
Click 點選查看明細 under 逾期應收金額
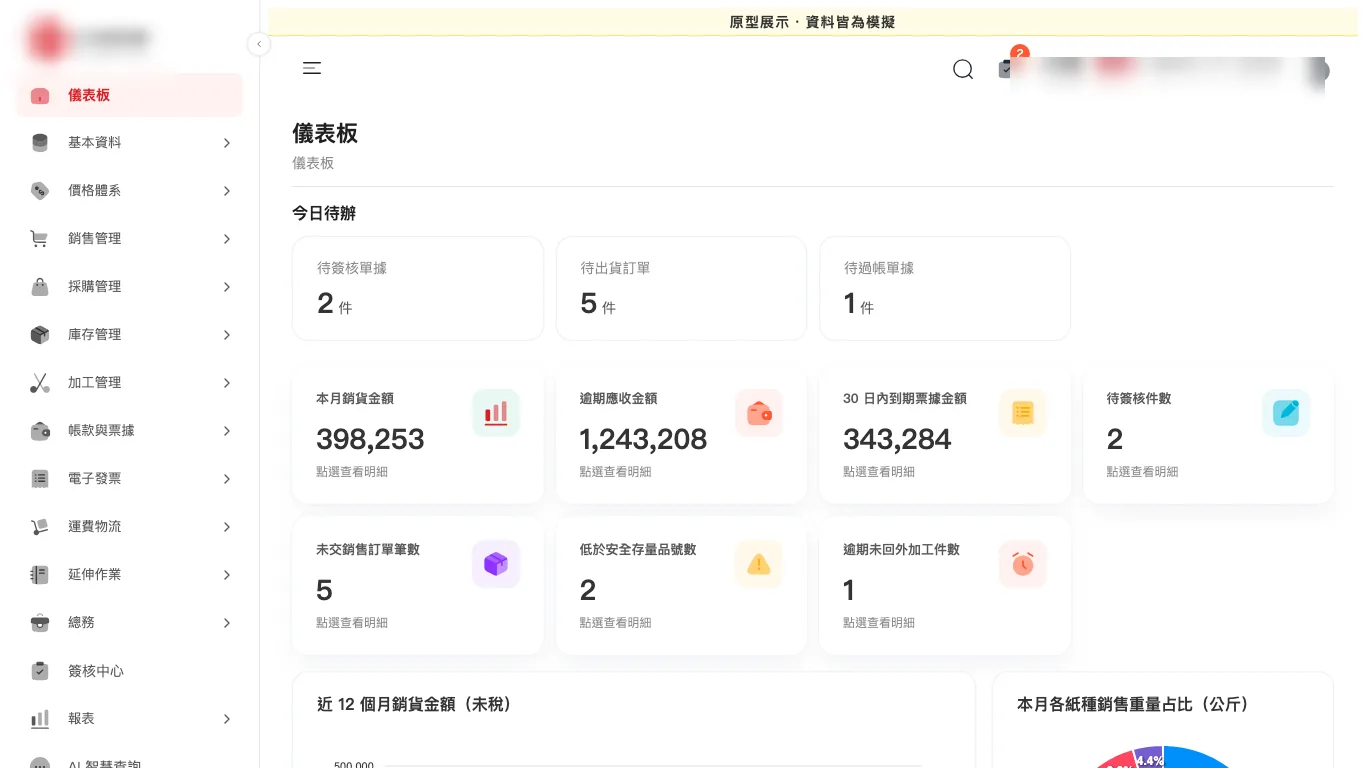[x=615, y=472]
